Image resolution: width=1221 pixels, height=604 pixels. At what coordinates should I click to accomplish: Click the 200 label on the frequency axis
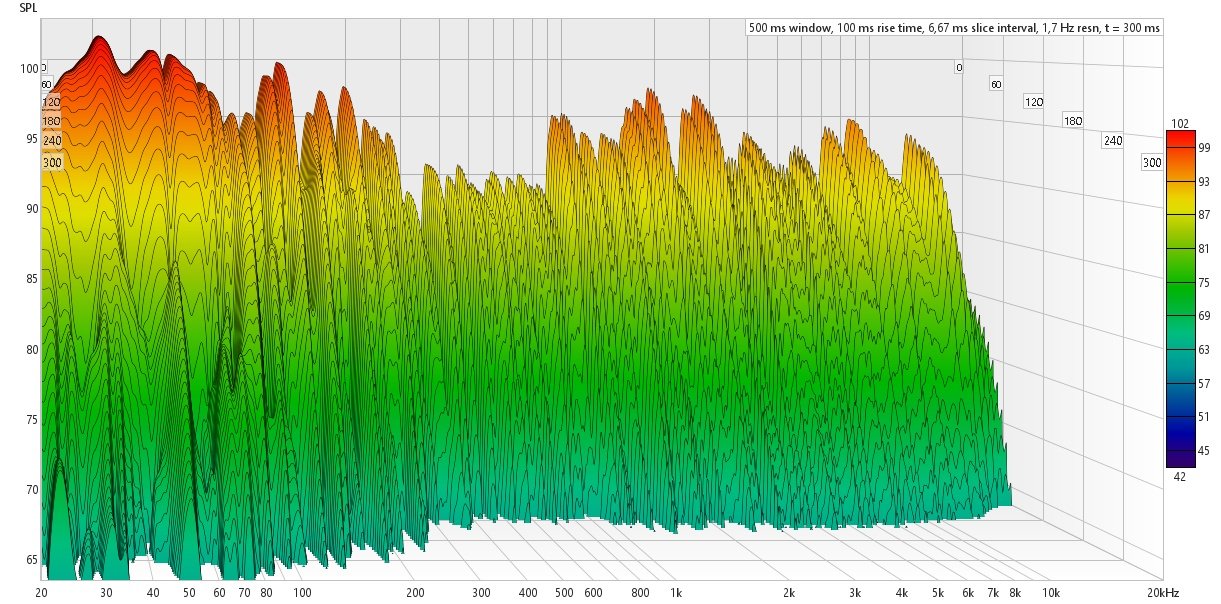[415, 593]
